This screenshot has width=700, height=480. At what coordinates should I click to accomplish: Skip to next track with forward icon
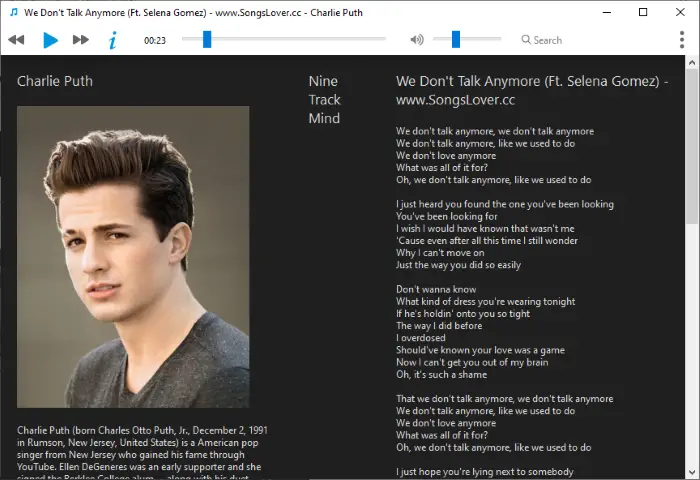click(80, 40)
